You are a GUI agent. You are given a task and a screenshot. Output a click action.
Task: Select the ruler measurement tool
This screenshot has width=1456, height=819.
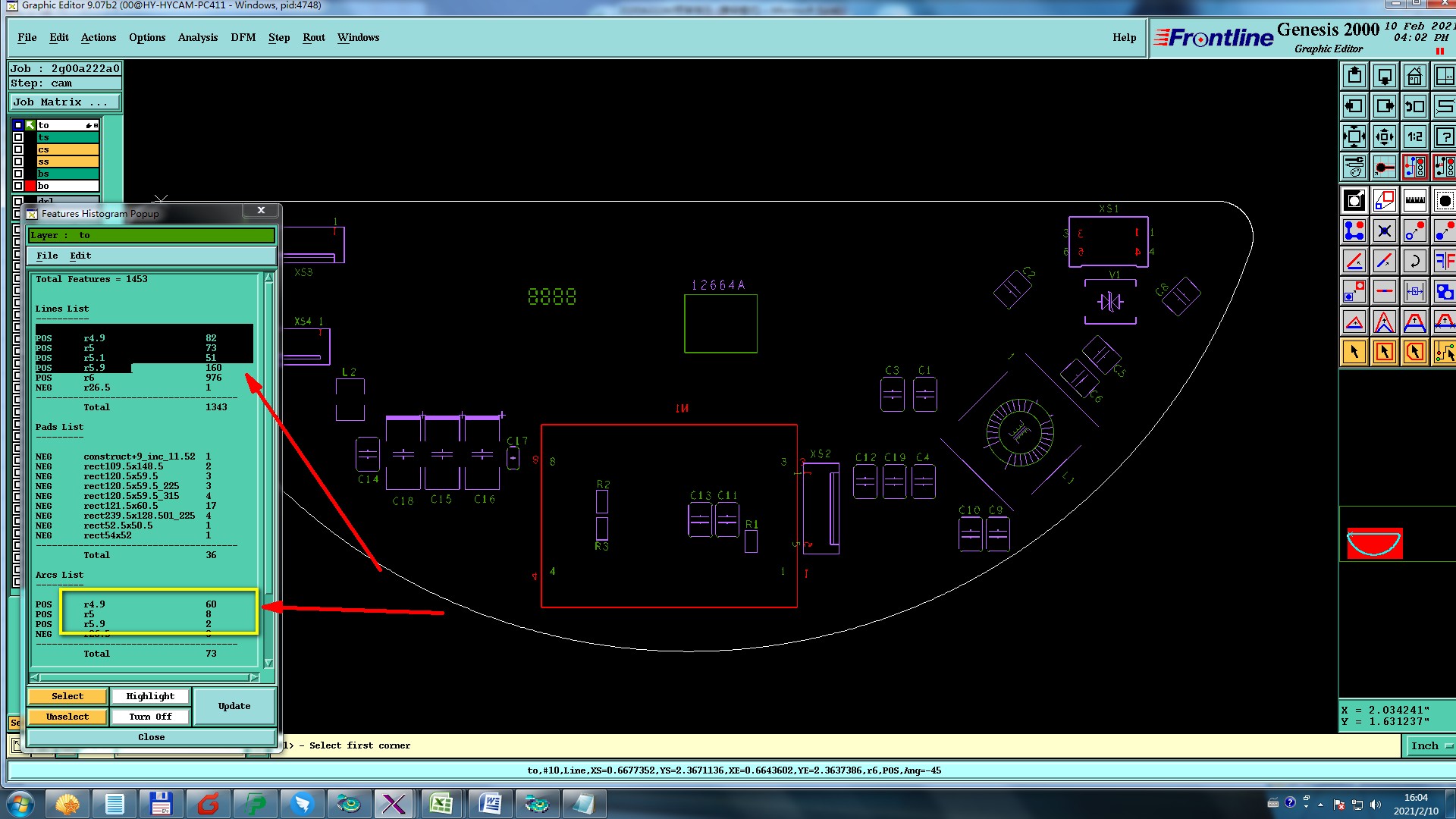pyautogui.click(x=1415, y=200)
